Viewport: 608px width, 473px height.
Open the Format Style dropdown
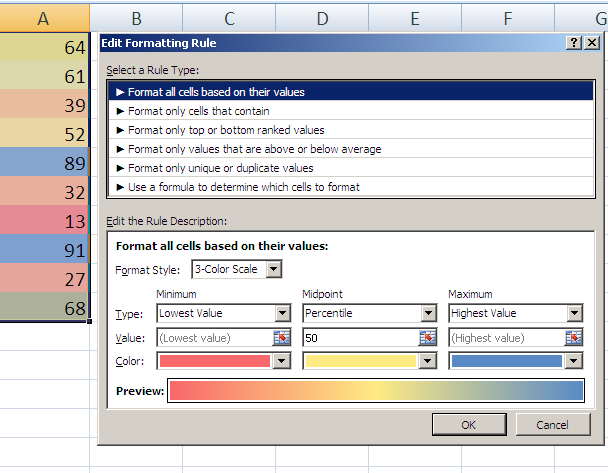pos(273,269)
